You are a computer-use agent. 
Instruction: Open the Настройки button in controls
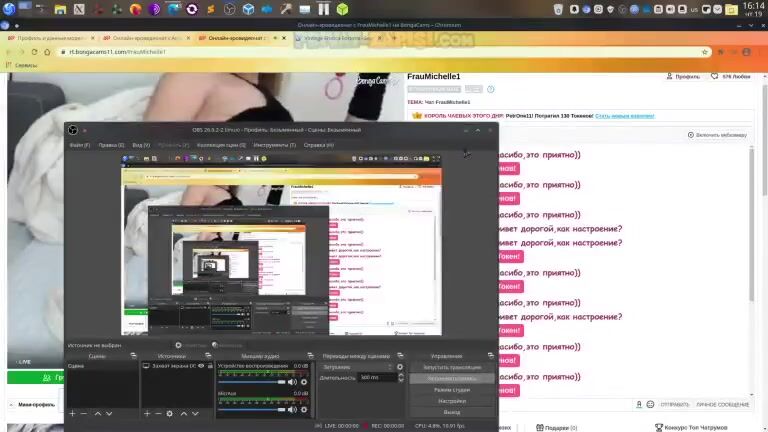pos(452,401)
